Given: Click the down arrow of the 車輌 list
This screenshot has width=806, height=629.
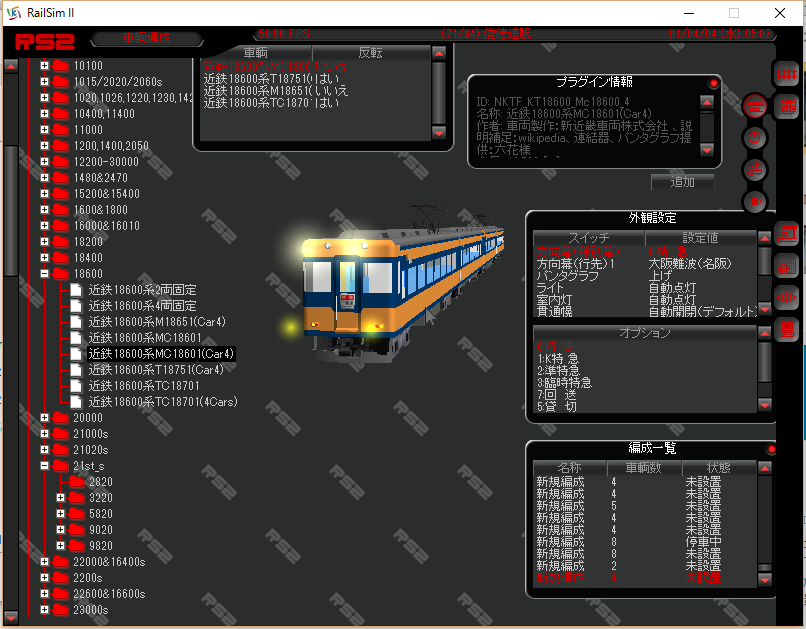Looking at the screenshot, I should point(439,133).
